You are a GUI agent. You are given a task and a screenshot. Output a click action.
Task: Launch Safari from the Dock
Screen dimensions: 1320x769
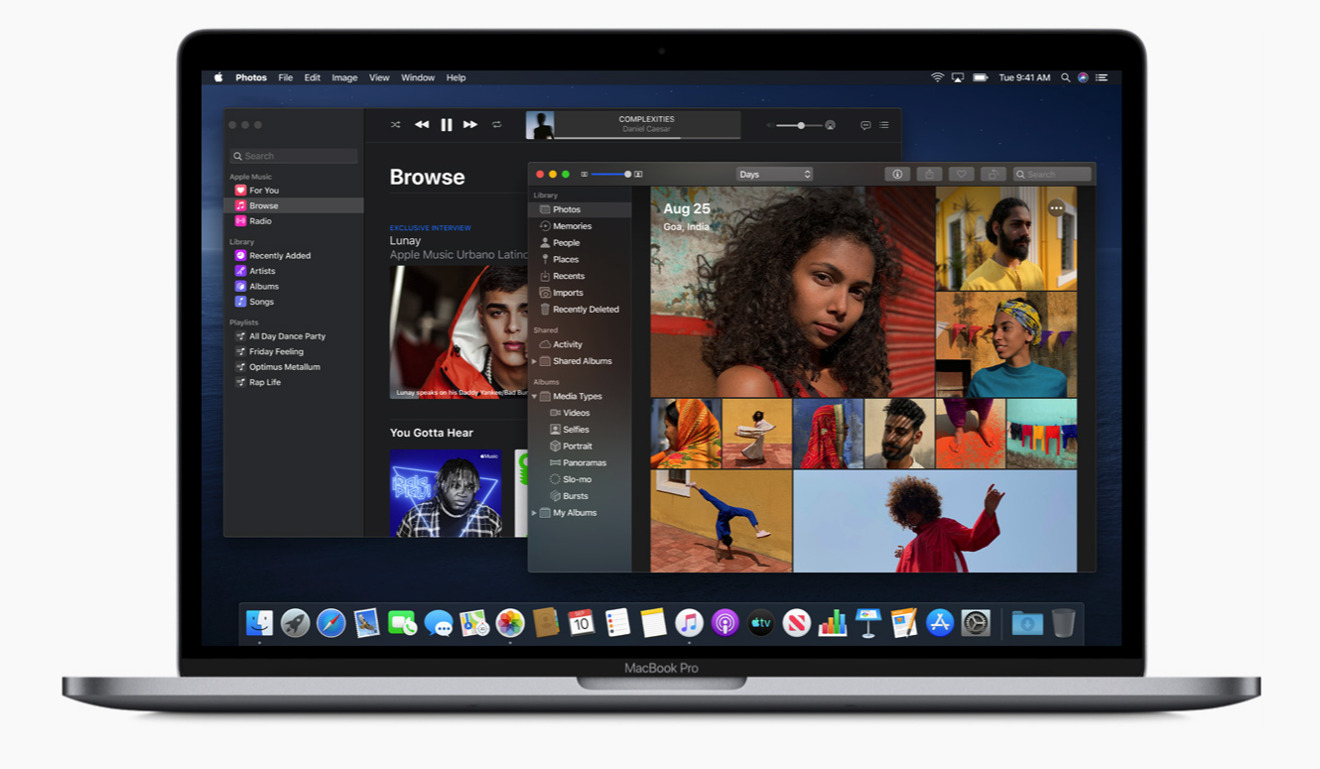point(331,623)
